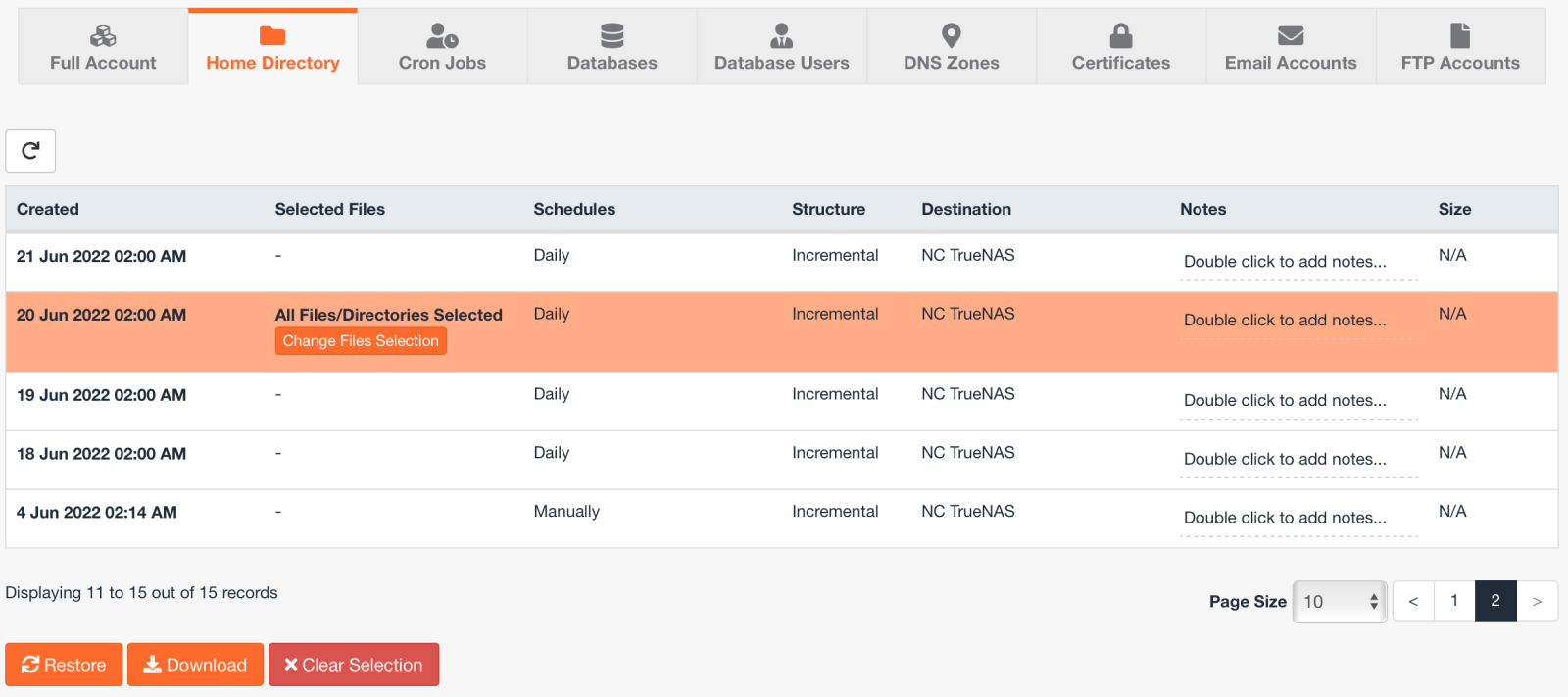Click notes field for 4 Jun 2022 backup

point(1285,518)
